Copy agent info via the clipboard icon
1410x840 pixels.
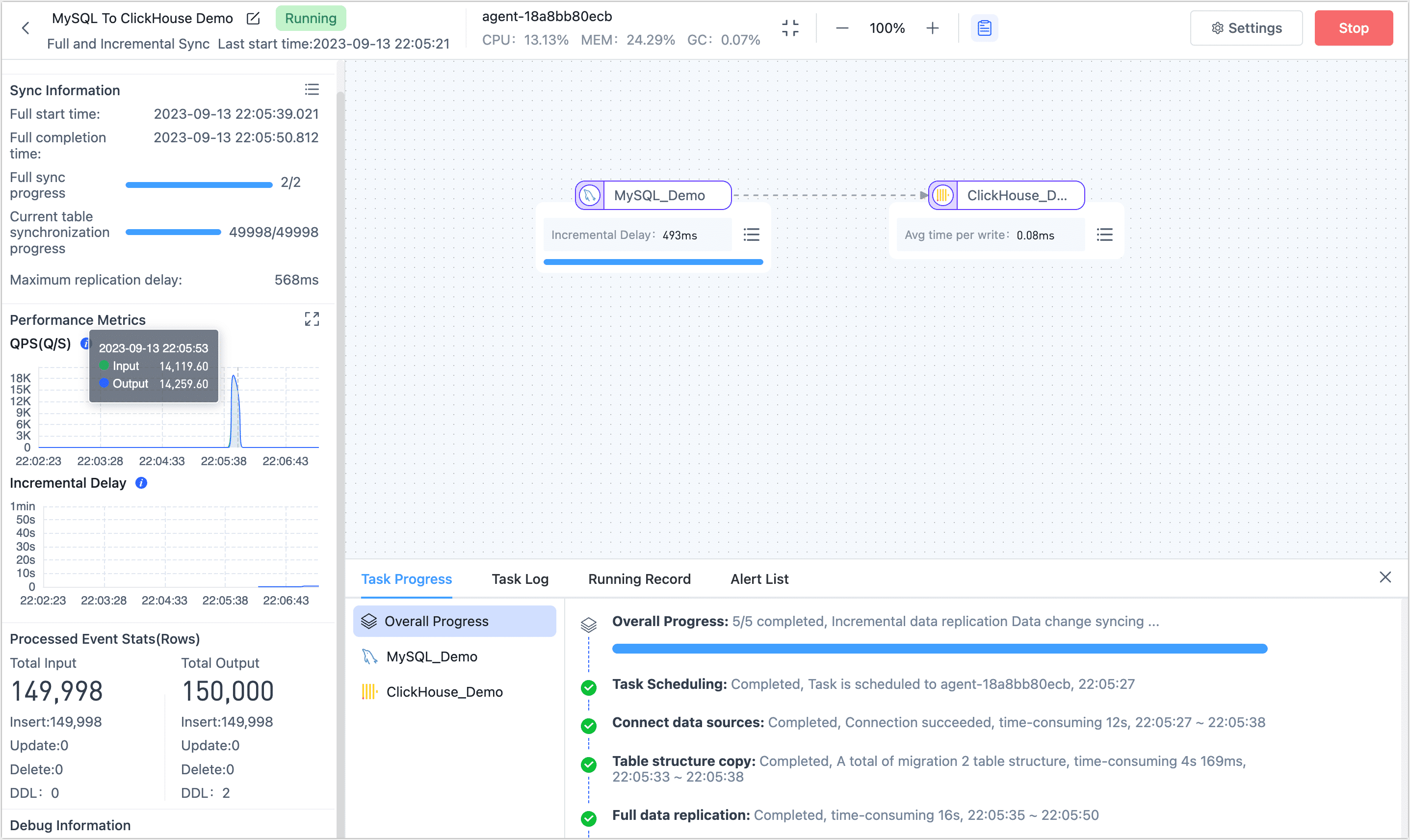tap(984, 28)
